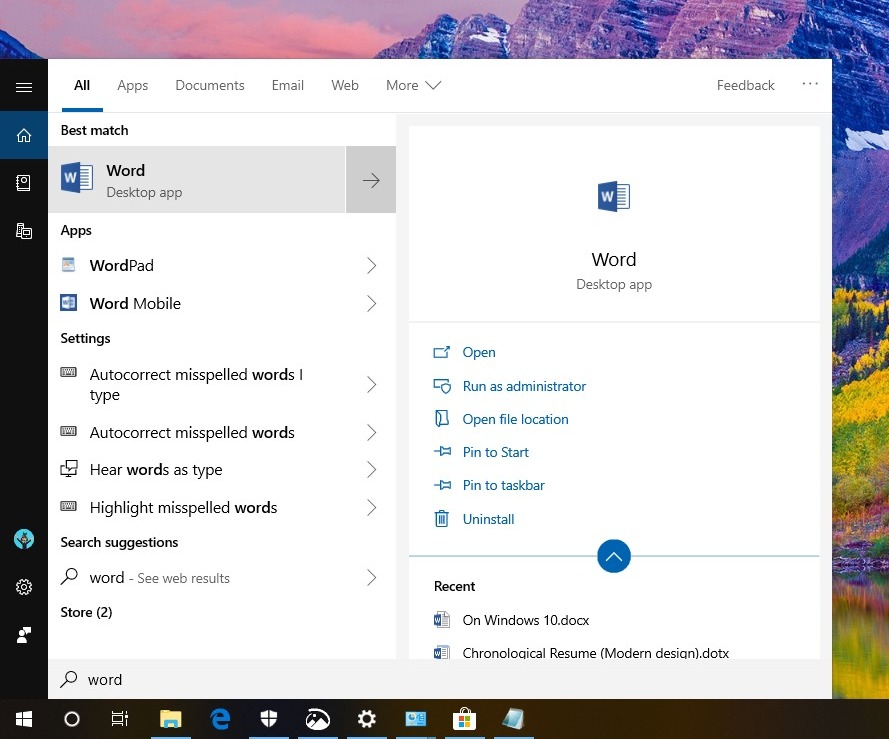Expand the WordPad result chevron

tap(371, 265)
